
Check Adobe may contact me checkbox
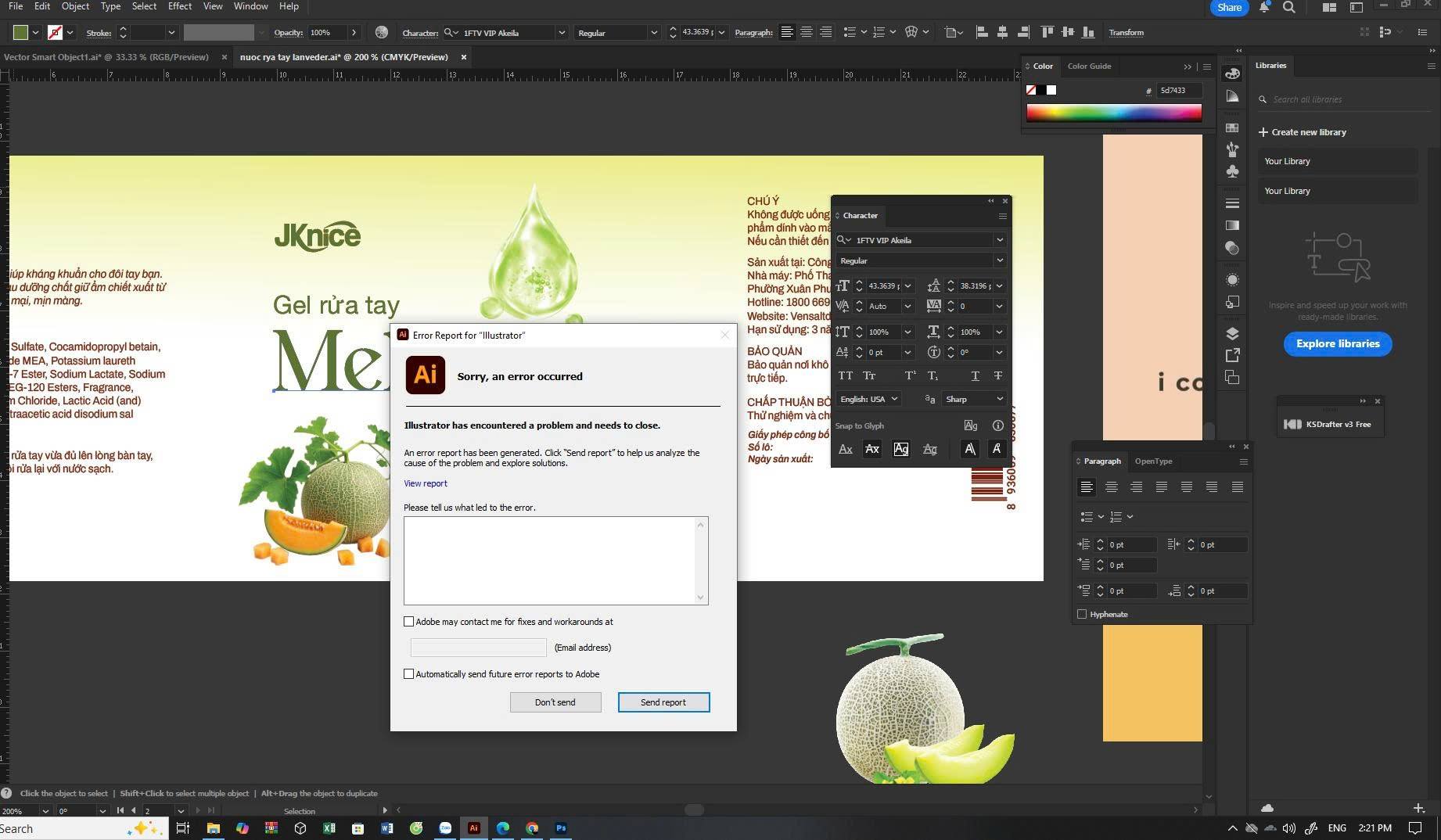(408, 622)
